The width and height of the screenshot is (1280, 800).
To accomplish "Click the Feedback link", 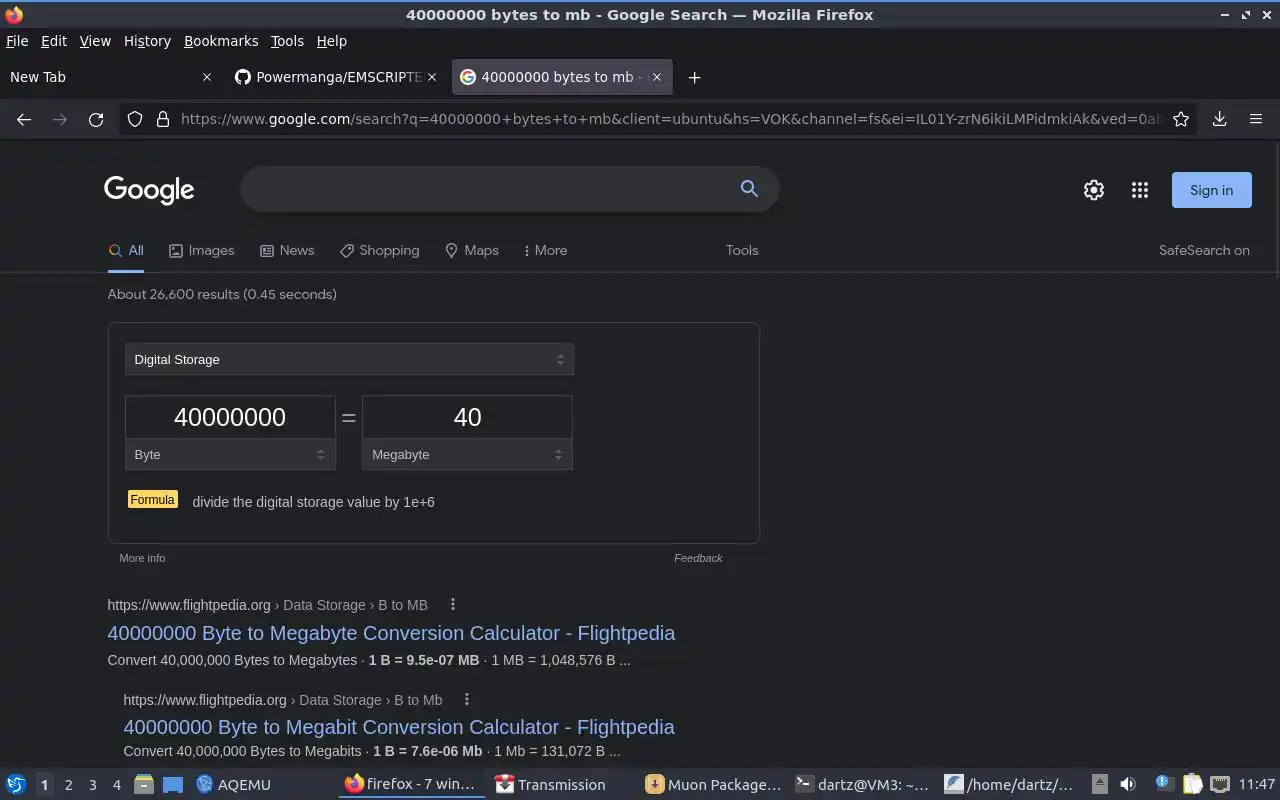I will click(698, 558).
